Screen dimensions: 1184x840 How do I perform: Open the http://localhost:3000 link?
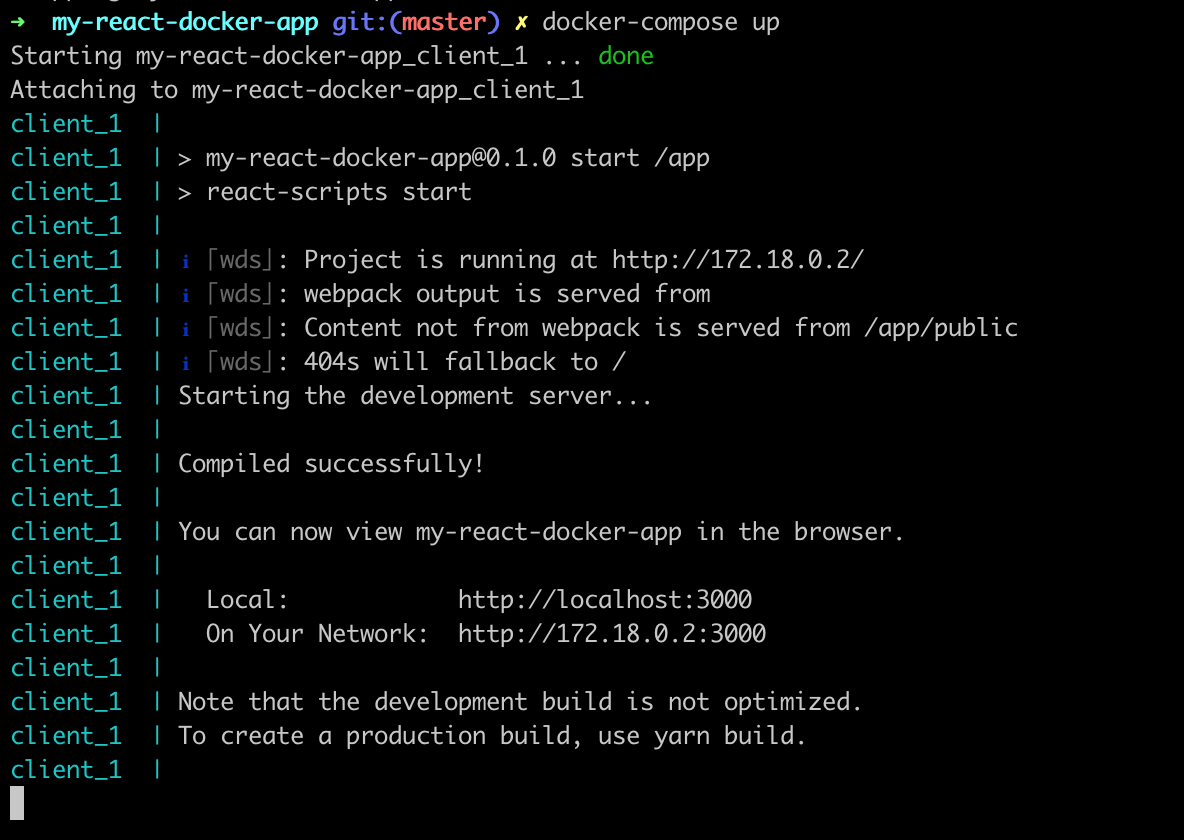605,600
